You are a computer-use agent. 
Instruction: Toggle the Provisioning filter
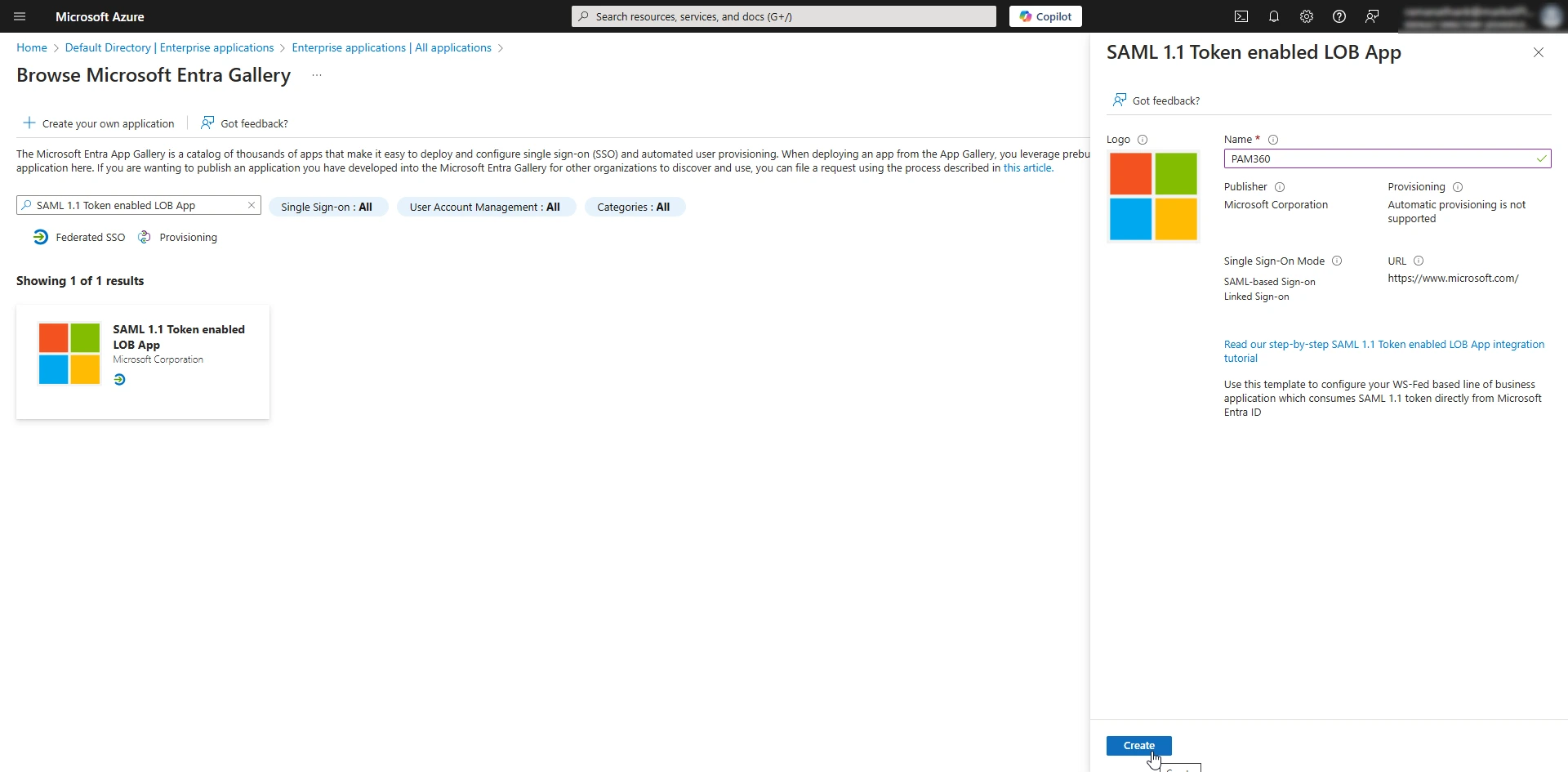click(177, 237)
